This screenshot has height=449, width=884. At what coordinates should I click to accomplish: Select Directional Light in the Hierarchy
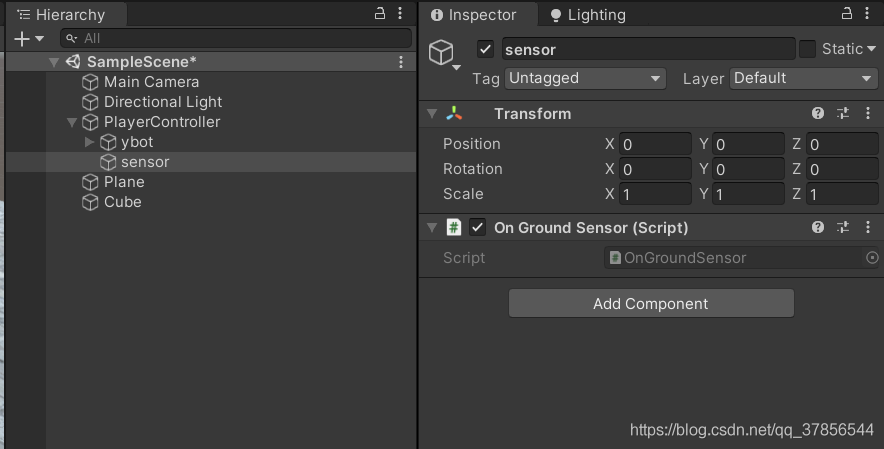[x=162, y=102]
